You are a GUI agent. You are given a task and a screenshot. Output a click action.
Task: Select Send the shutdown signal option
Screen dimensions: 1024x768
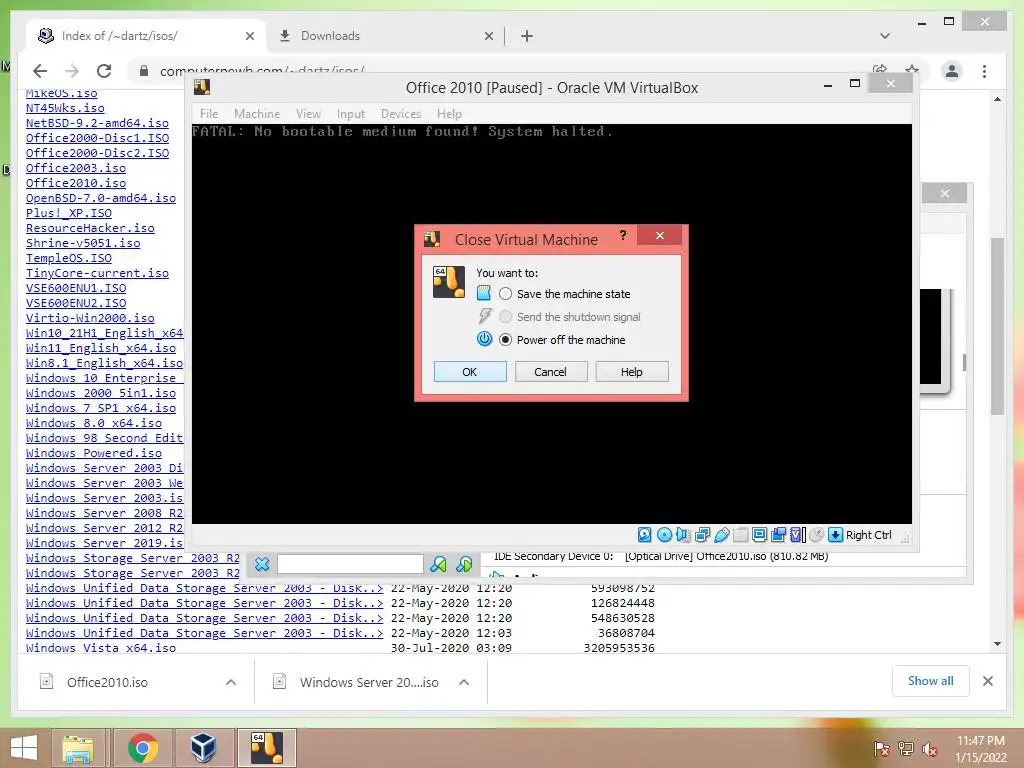pyautogui.click(x=505, y=317)
